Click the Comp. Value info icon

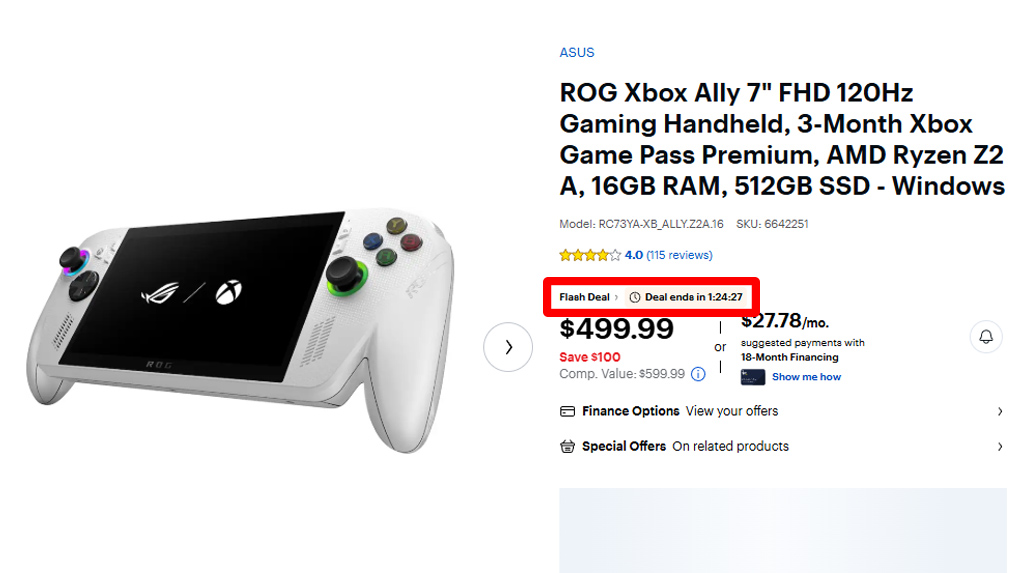(698, 374)
